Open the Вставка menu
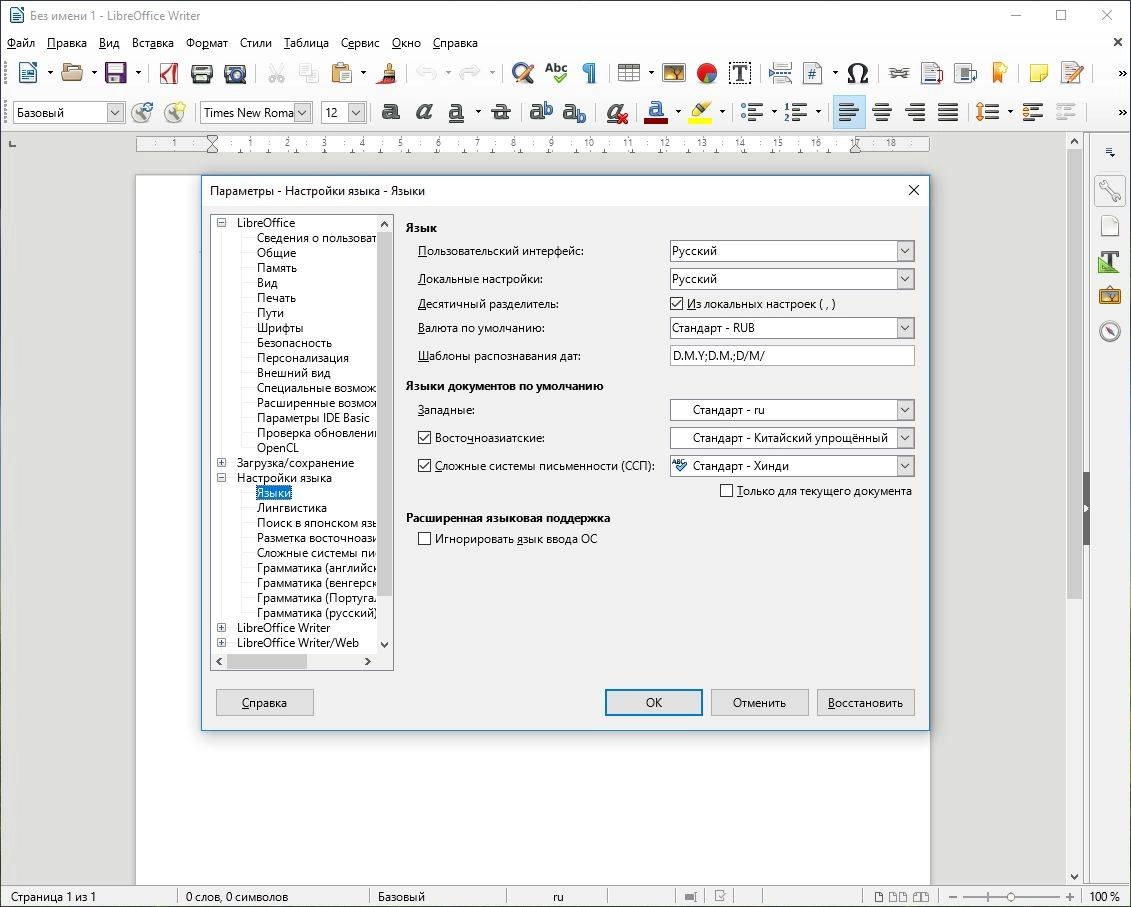This screenshot has height=907, width=1131. tap(153, 43)
